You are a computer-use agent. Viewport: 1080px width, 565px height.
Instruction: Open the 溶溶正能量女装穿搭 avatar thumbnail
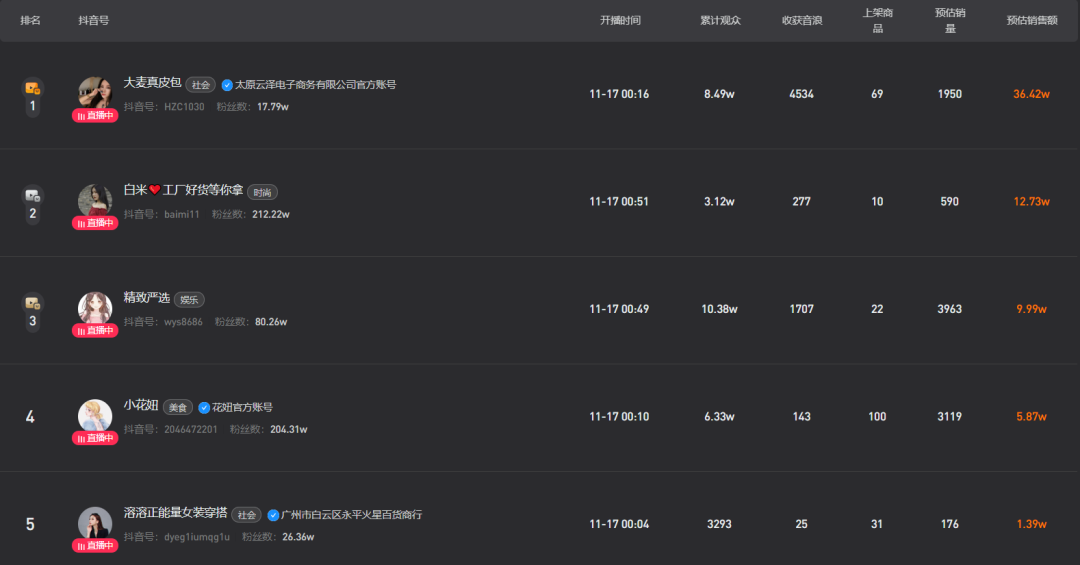point(95,523)
